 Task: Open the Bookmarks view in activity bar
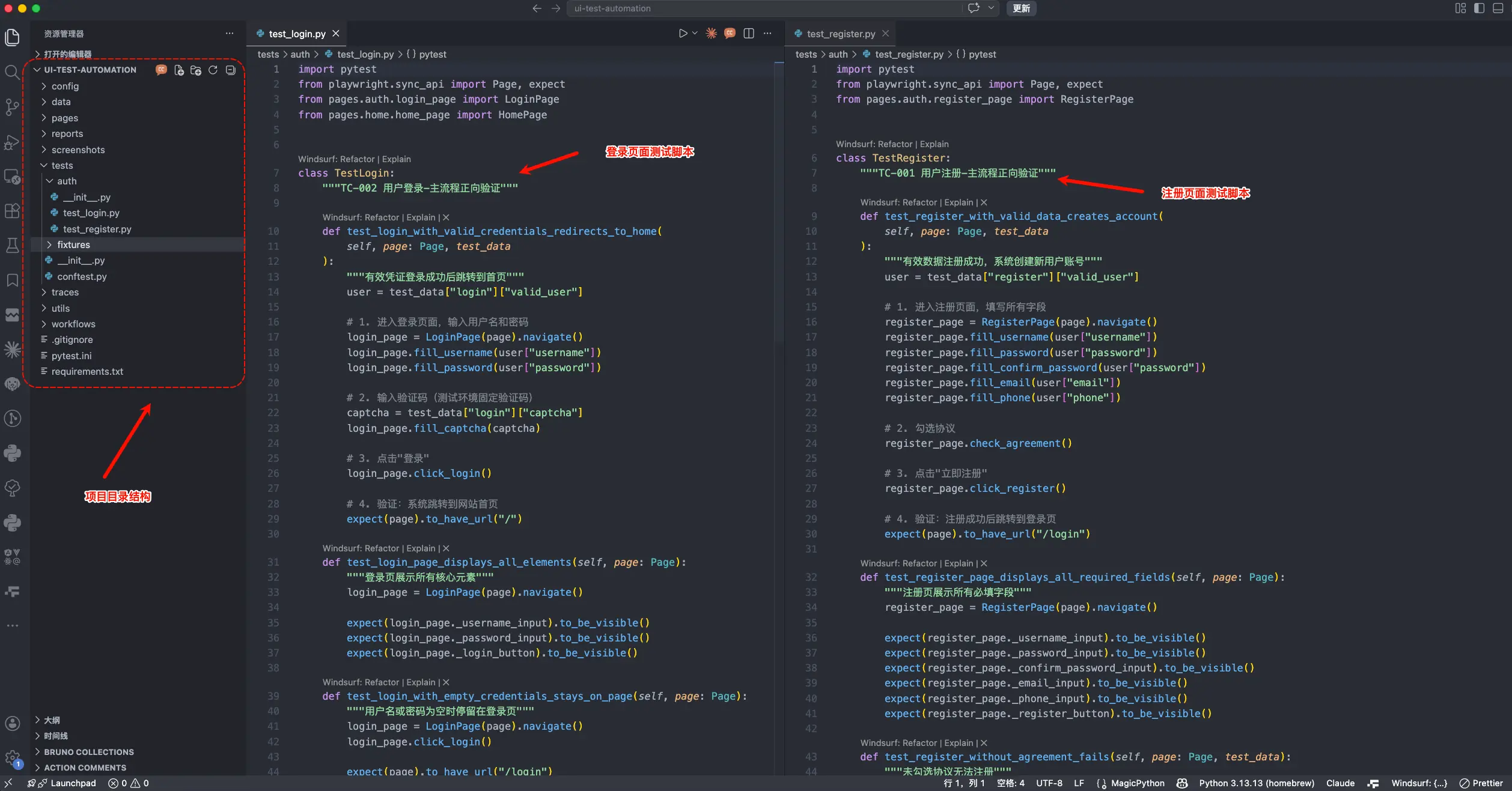coord(12,280)
